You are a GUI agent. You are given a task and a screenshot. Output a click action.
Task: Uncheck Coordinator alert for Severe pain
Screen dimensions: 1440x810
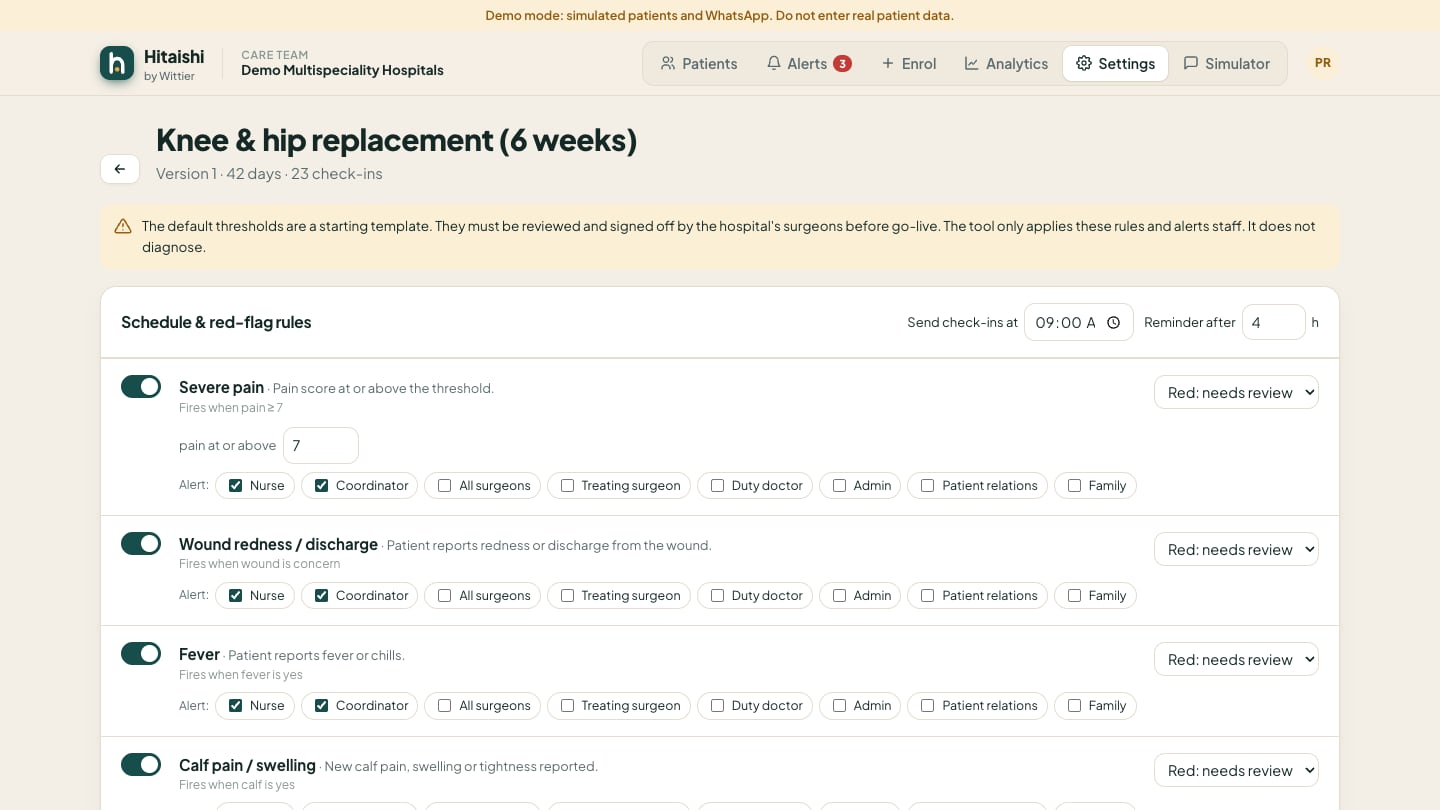[x=322, y=486]
